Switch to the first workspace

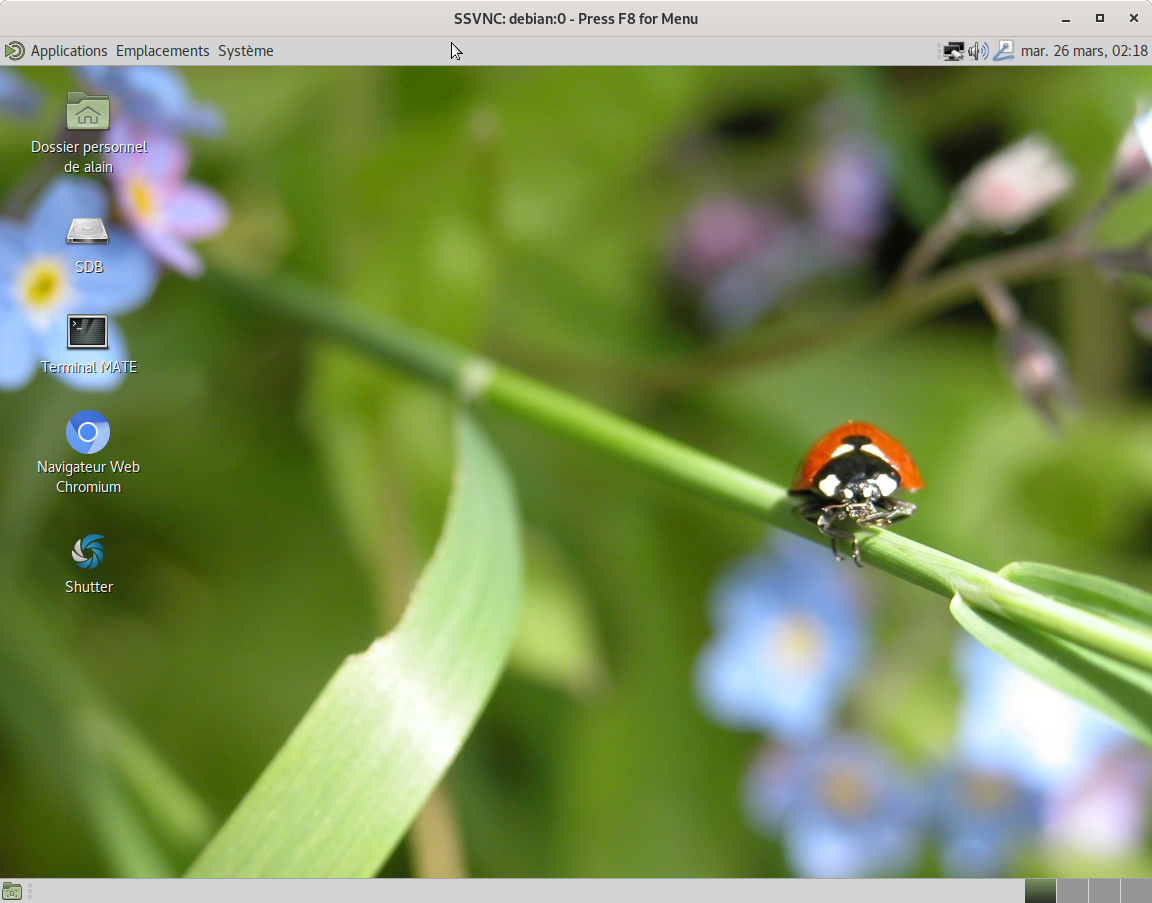point(1040,891)
